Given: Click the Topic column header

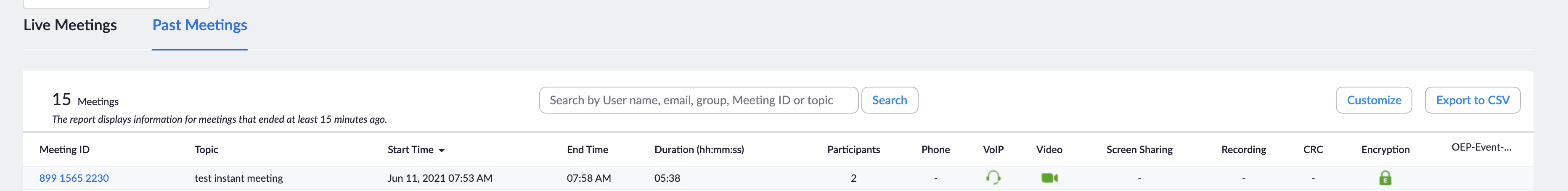Looking at the screenshot, I should coord(207,150).
